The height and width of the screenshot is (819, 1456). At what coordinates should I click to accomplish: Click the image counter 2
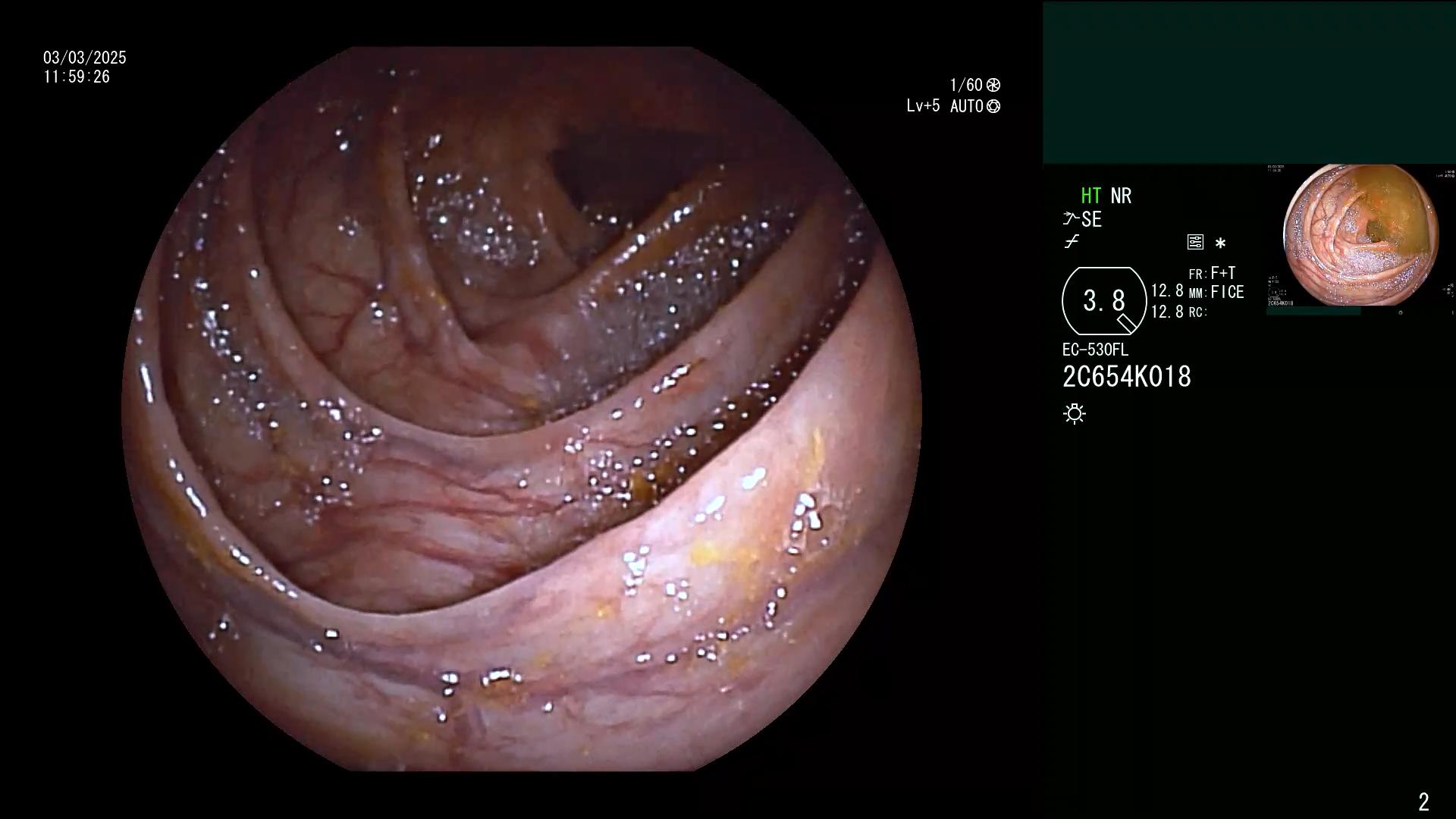[1423, 802]
